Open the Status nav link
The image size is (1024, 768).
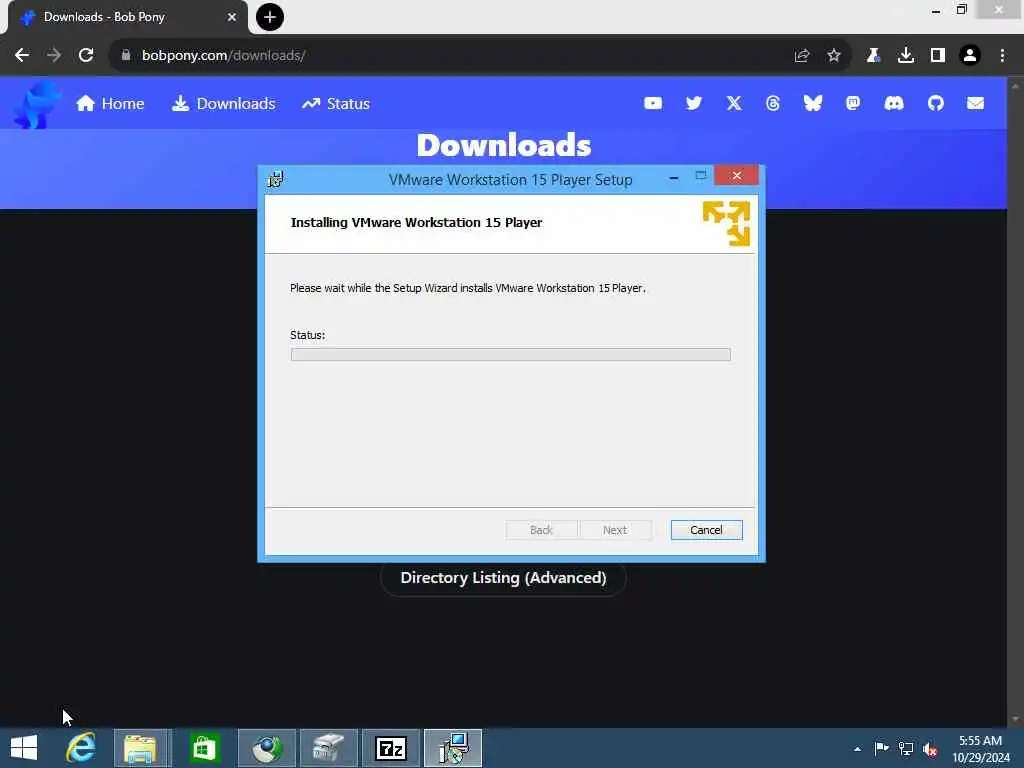pos(336,104)
